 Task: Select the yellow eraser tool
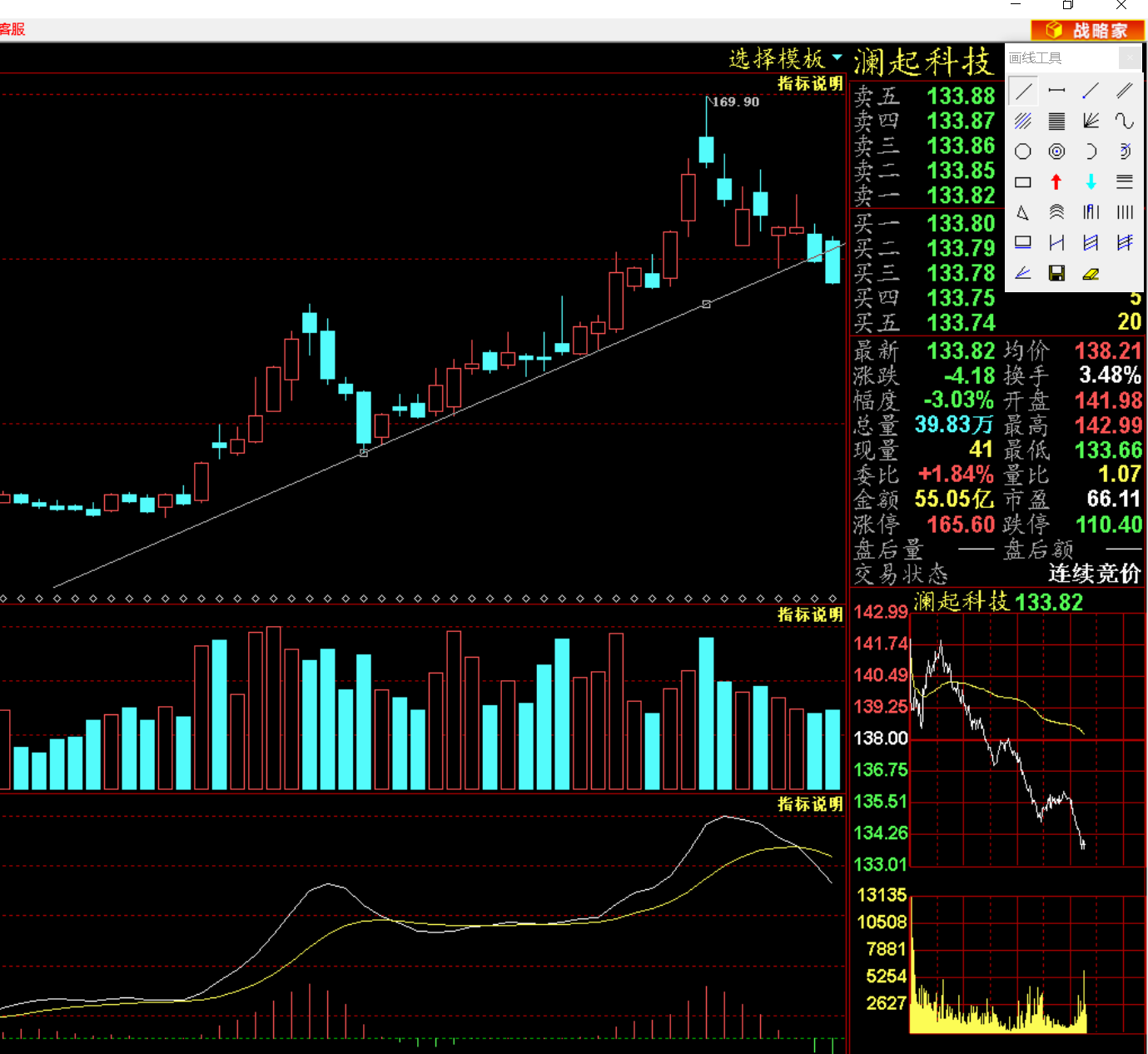[1091, 273]
